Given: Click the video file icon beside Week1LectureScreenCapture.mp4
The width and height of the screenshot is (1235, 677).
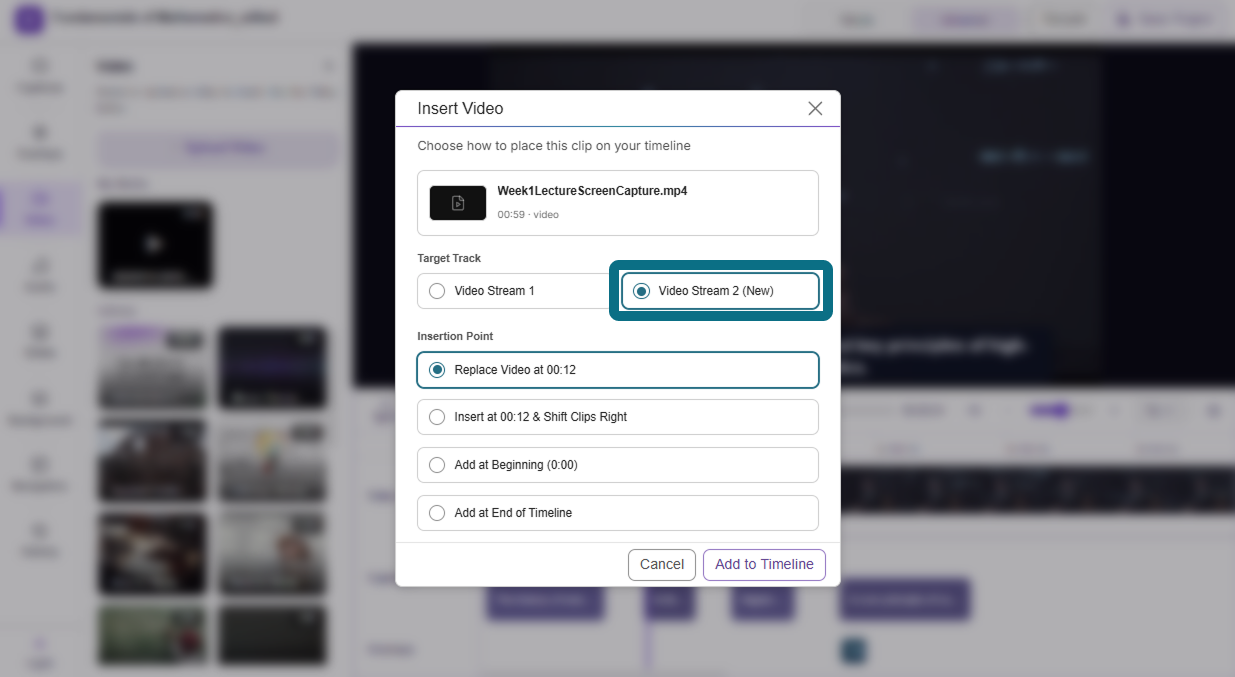Looking at the screenshot, I should pyautogui.click(x=458, y=203).
